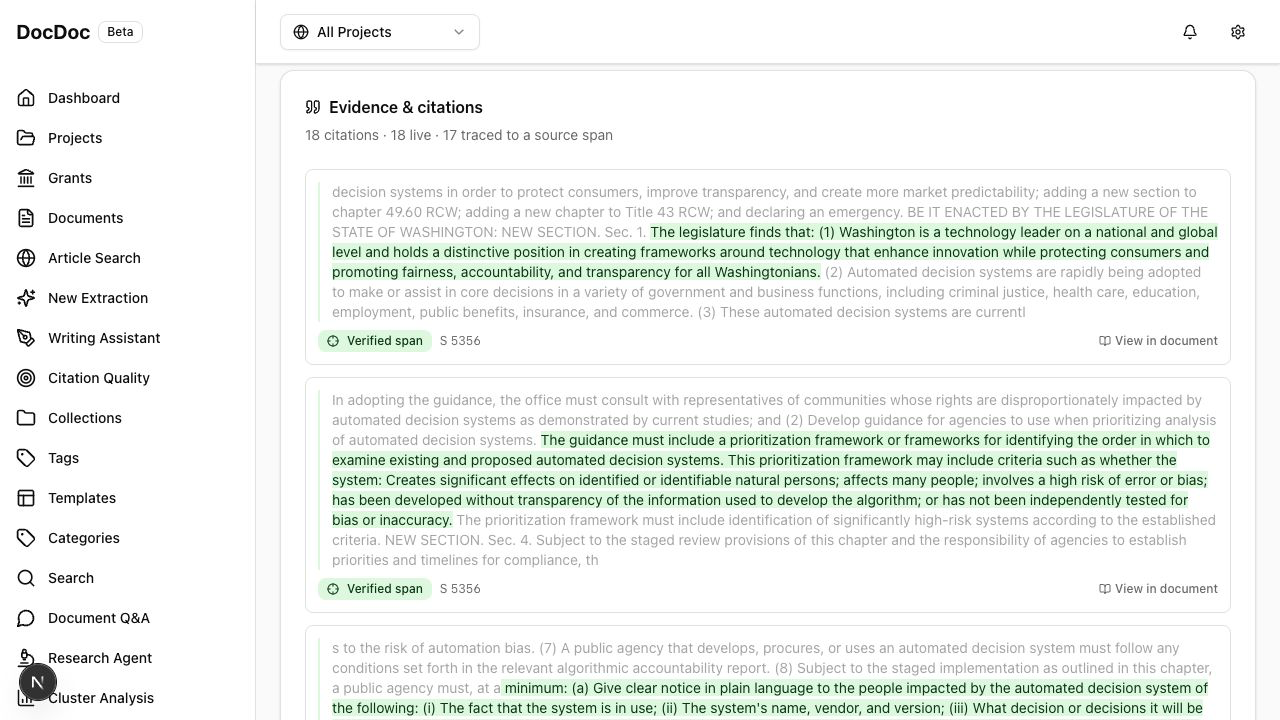Click the round N avatar badge
This screenshot has width=1280, height=720.
pyautogui.click(x=38, y=683)
